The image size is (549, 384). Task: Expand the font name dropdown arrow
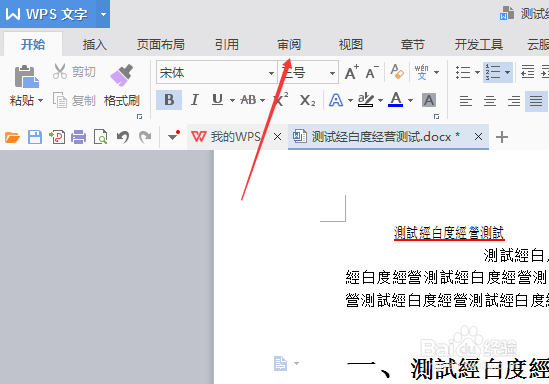click(271, 73)
